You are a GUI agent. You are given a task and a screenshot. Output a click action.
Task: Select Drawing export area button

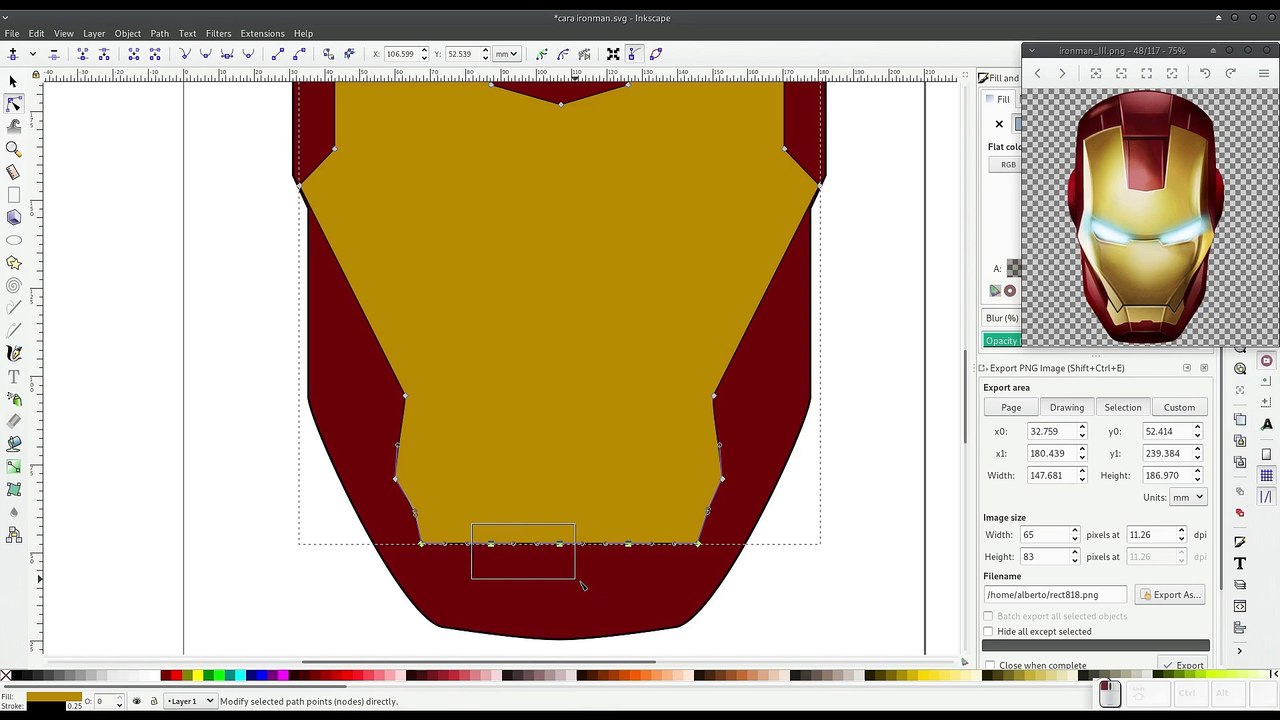tap(1067, 407)
